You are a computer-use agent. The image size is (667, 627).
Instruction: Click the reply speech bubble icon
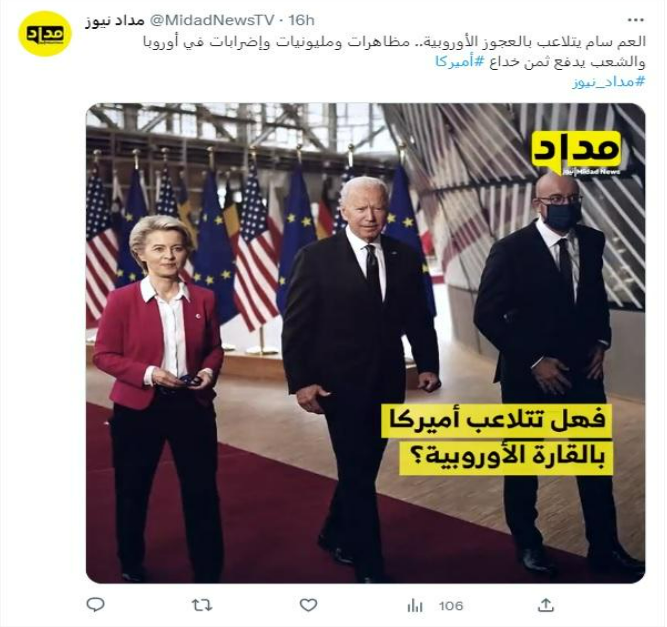pos(95,604)
